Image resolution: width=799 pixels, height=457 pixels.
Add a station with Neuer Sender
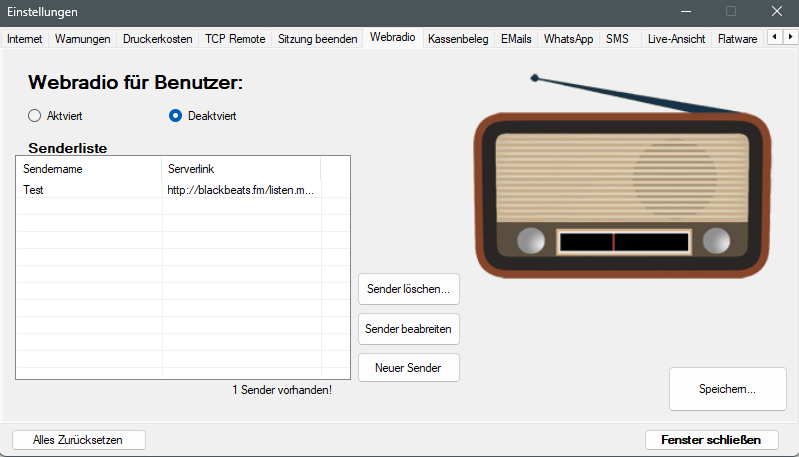pyautogui.click(x=409, y=367)
